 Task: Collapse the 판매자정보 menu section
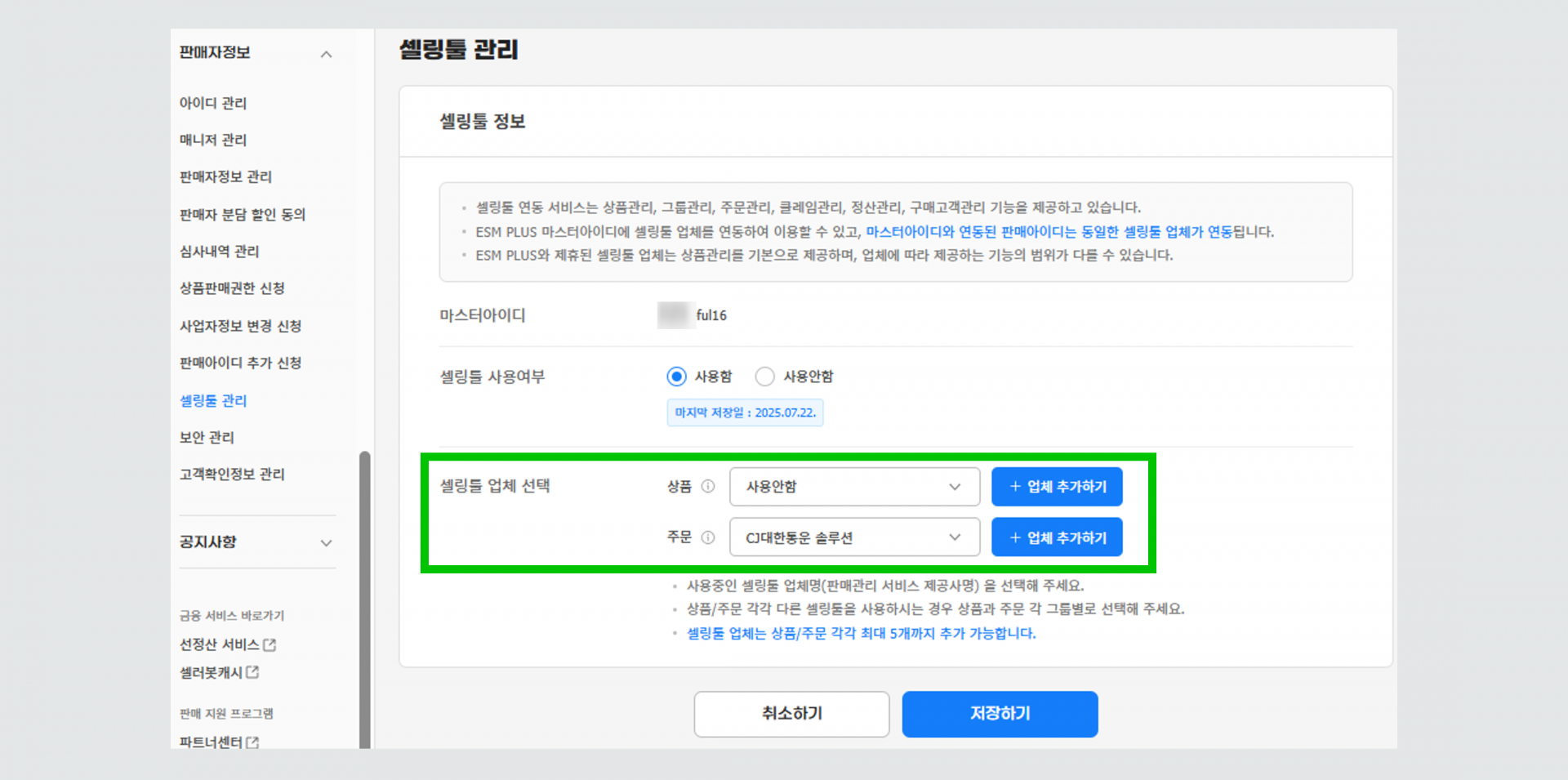[326, 54]
